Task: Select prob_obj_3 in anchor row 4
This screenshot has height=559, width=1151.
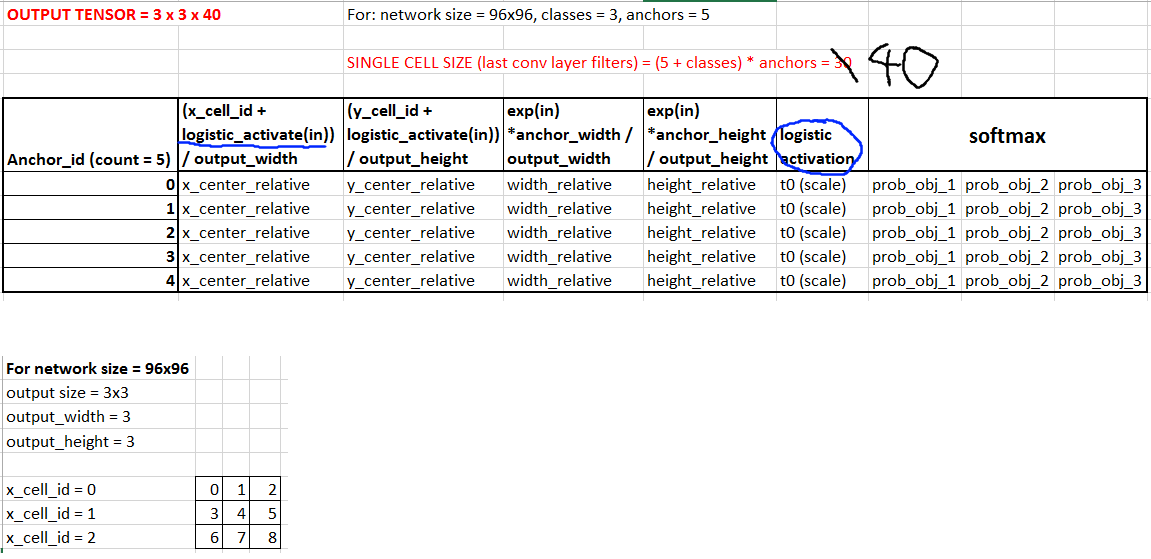Action: 1100,281
